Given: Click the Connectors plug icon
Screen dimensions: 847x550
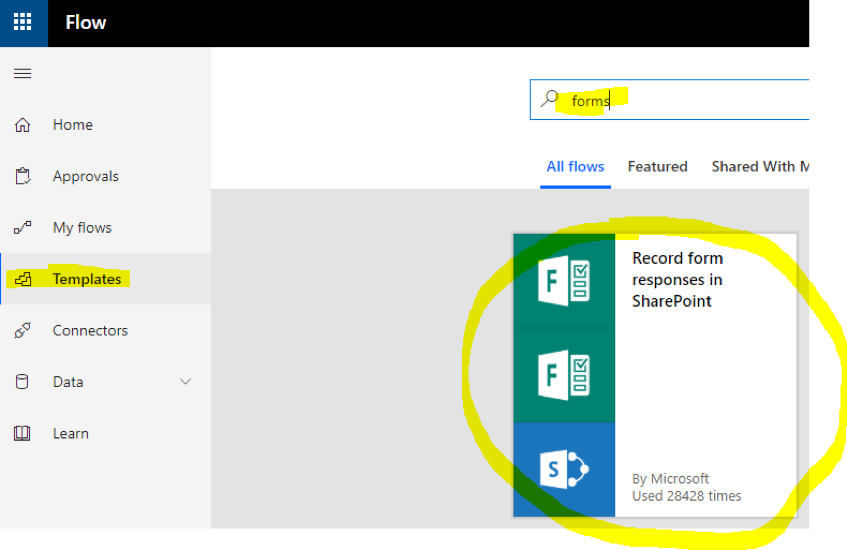Looking at the screenshot, I should tap(22, 330).
